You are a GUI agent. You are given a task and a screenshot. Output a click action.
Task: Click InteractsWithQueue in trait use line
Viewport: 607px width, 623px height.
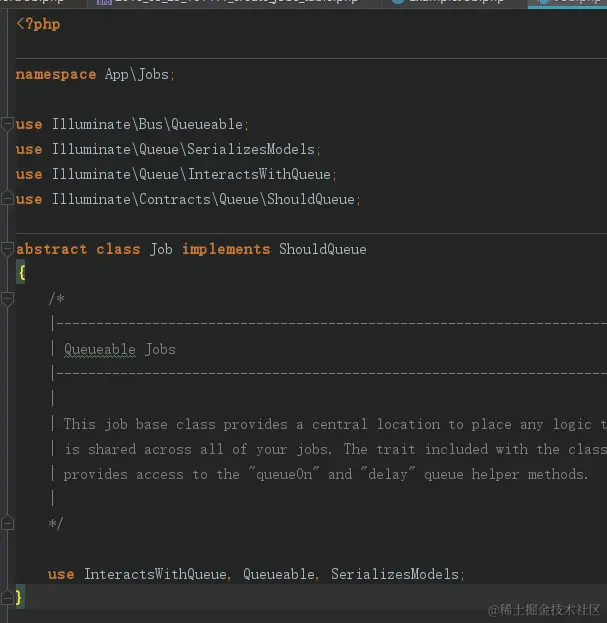(155, 574)
